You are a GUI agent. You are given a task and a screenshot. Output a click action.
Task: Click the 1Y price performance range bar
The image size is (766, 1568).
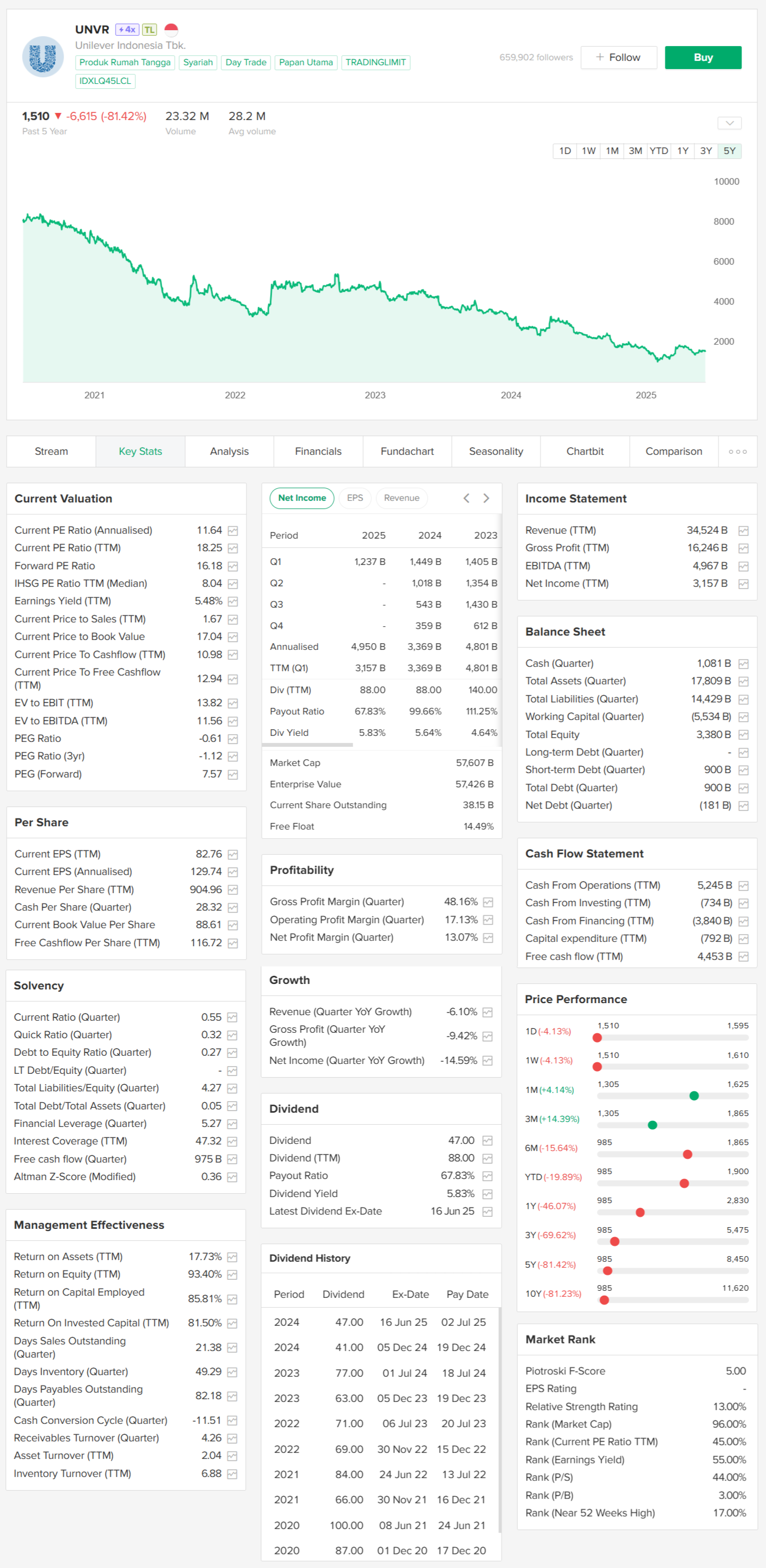tap(672, 1212)
